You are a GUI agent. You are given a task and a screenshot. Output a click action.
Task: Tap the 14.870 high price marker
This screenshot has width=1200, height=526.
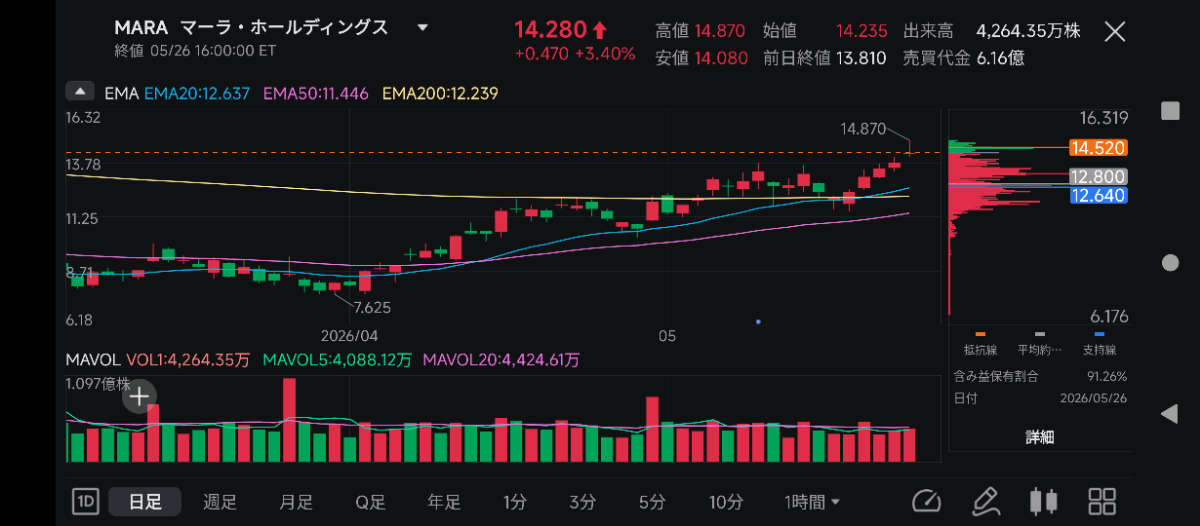click(863, 129)
